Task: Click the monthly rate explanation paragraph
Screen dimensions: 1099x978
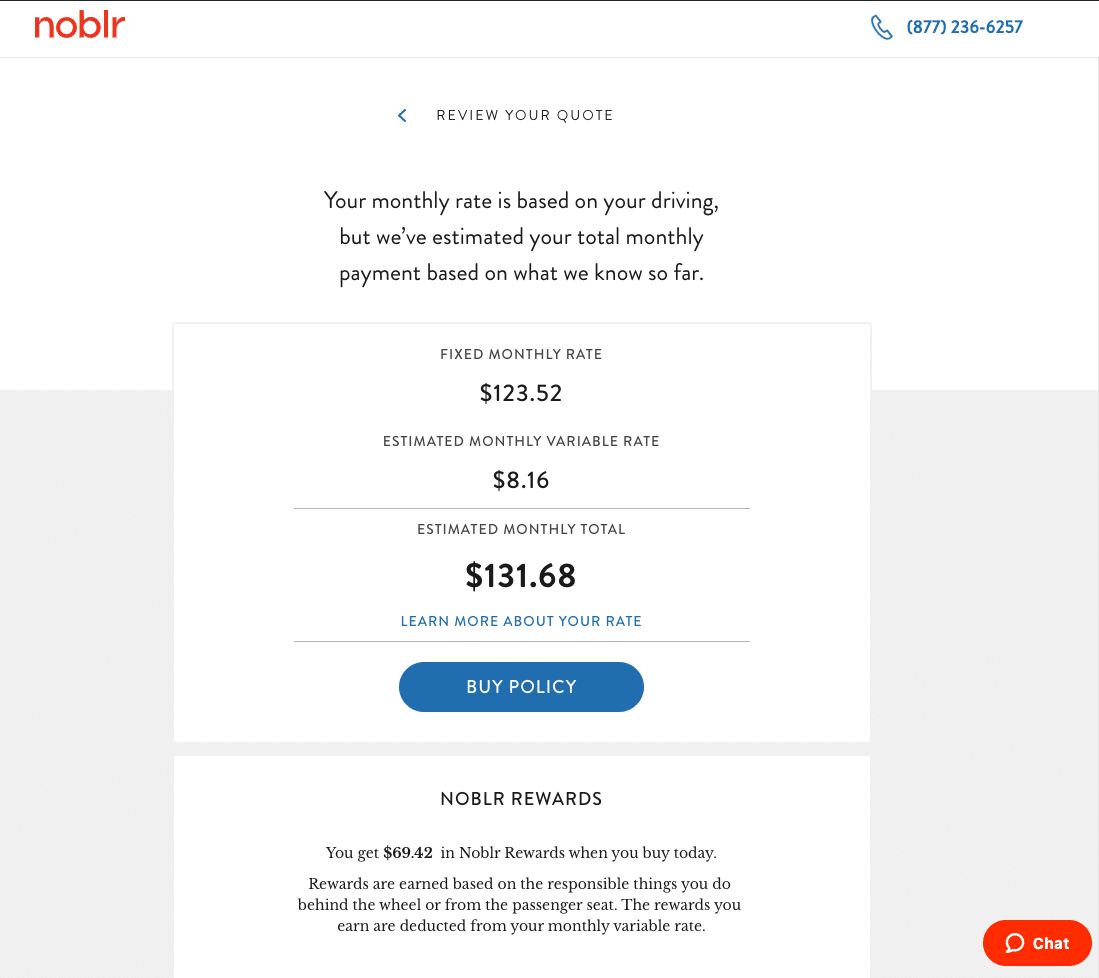Action: coord(521,237)
